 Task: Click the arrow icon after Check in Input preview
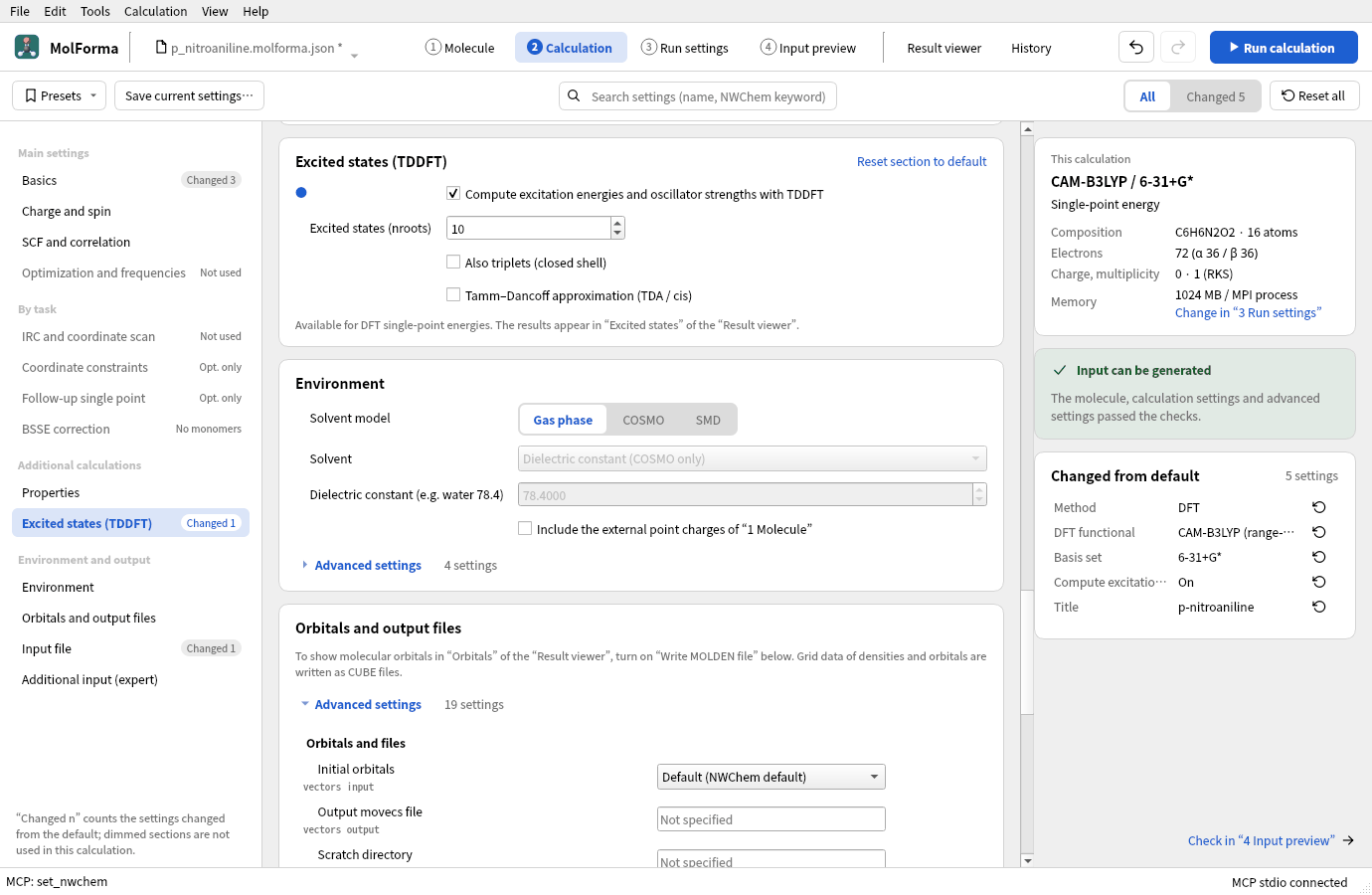(1348, 840)
